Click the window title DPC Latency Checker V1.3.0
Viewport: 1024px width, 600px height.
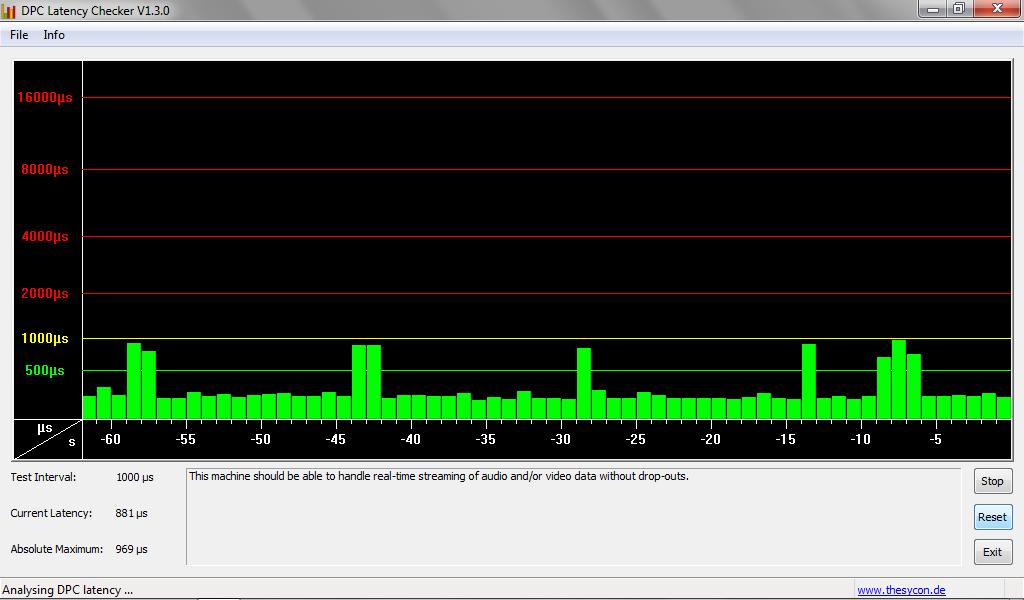pyautogui.click(x=95, y=10)
